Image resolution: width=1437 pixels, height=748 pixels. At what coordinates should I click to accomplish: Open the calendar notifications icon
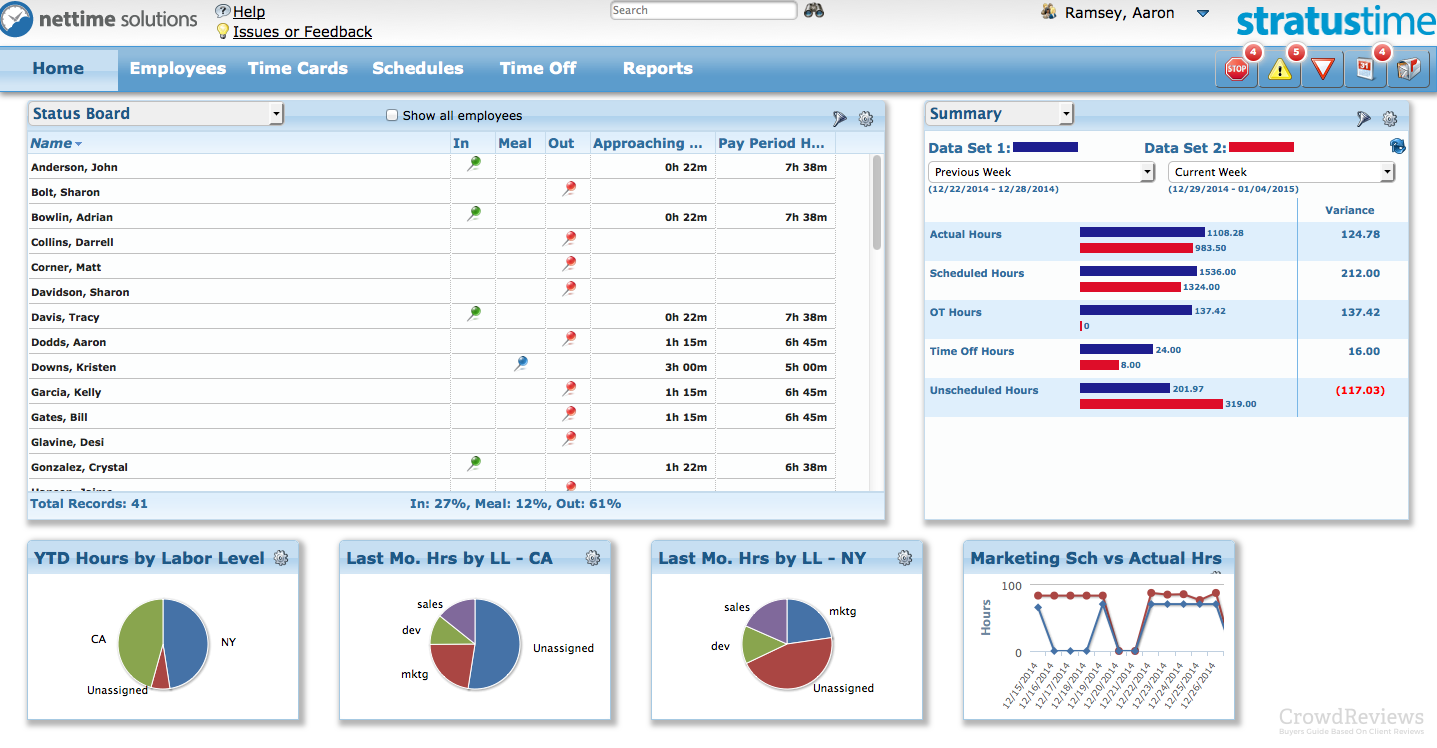[1365, 69]
